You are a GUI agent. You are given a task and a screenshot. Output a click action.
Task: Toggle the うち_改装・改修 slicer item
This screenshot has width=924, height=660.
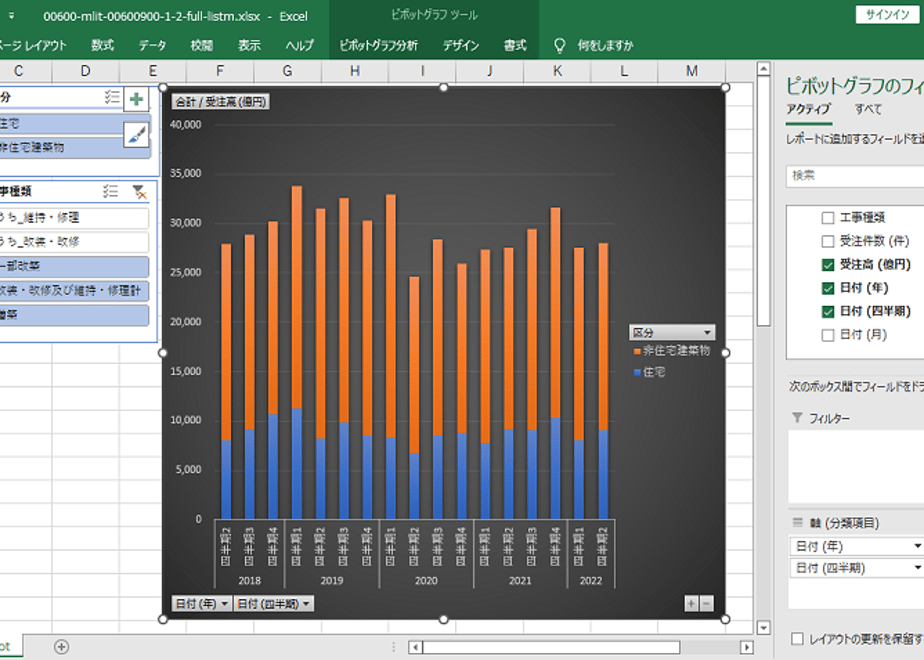click(x=74, y=242)
